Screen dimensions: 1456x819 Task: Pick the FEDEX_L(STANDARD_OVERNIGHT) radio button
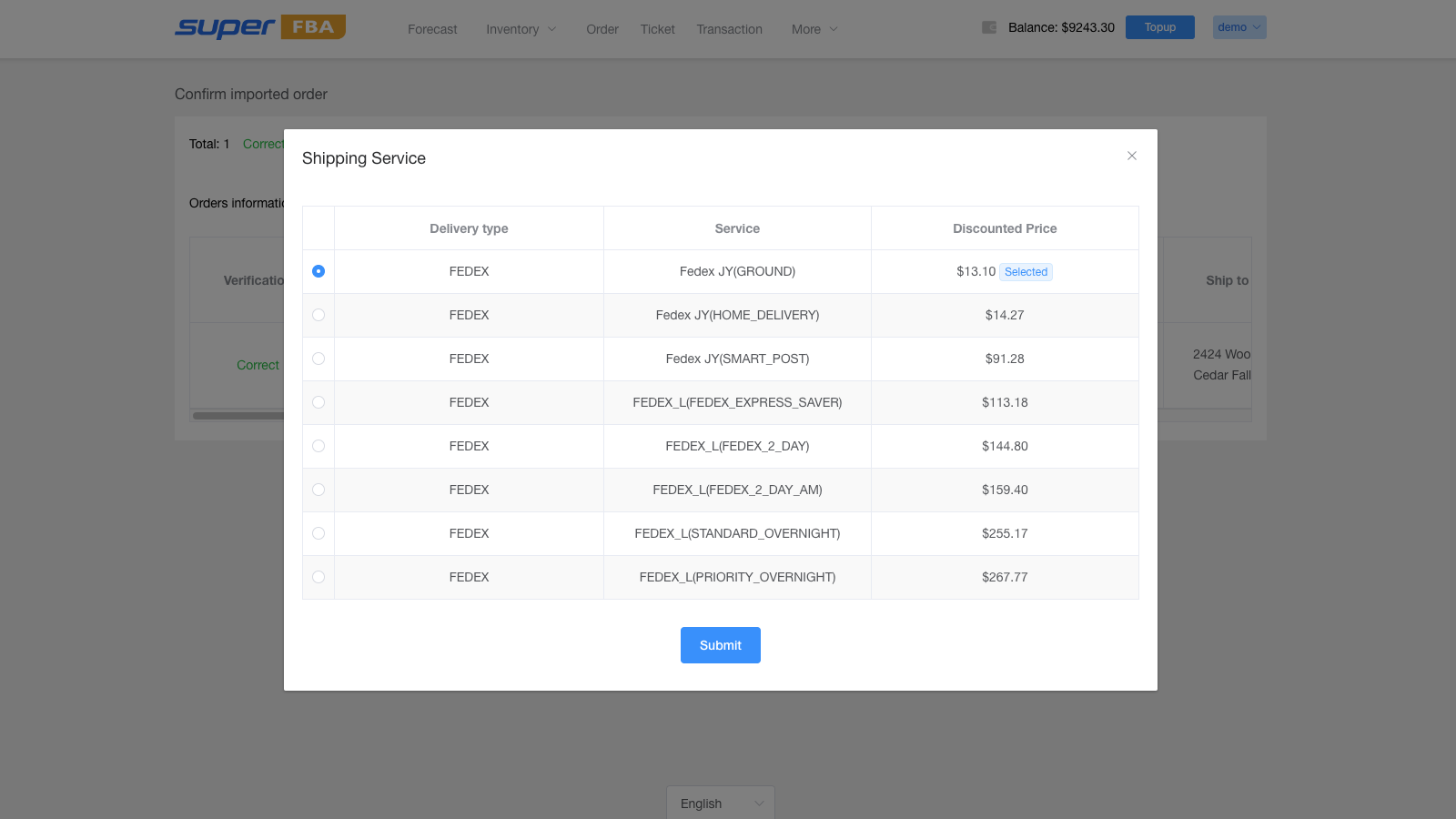point(318,533)
